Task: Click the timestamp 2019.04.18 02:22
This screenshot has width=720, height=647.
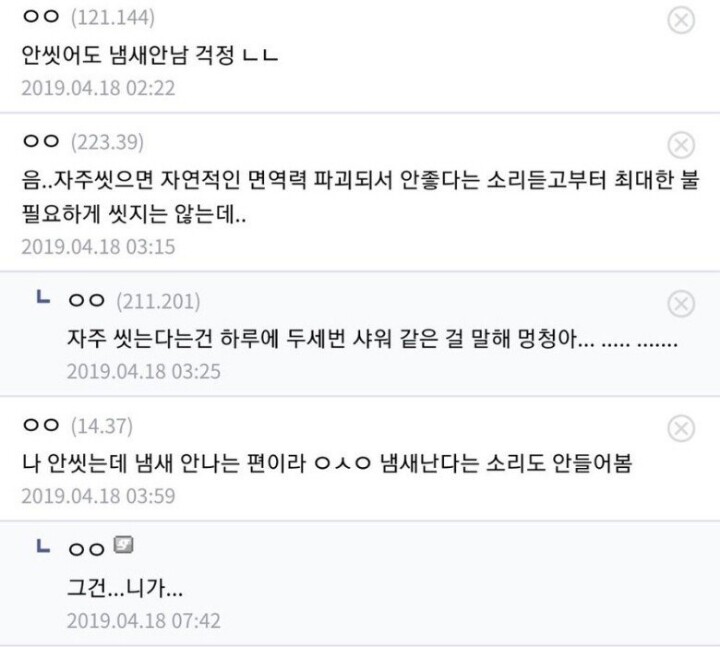Action: [x=98, y=87]
